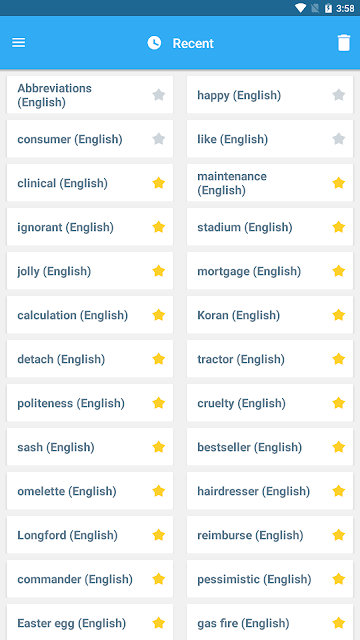This screenshot has width=360, height=640.
Task: Tap the battery icon in status bar
Action: [x=328, y=8]
